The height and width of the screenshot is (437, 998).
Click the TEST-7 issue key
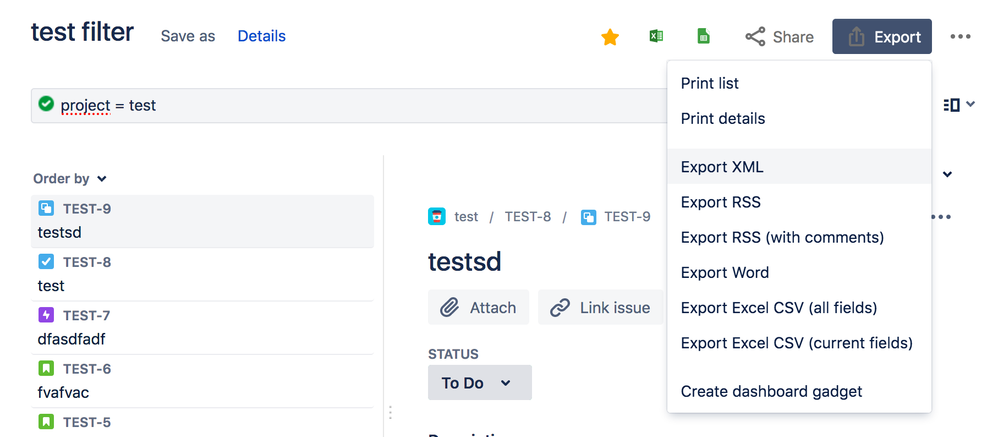pyautogui.click(x=87, y=315)
